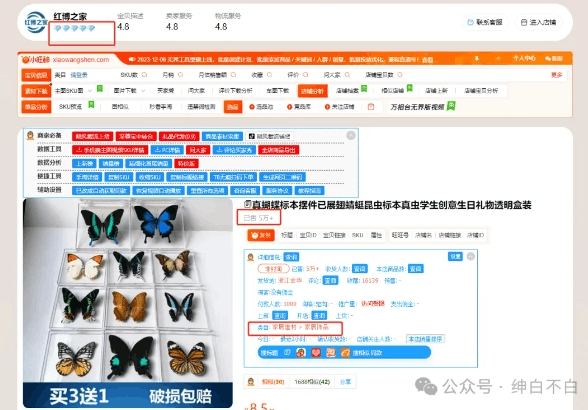Toggle the 关注店铺 radio option
This screenshot has width=588, height=410.
click(x=339, y=107)
